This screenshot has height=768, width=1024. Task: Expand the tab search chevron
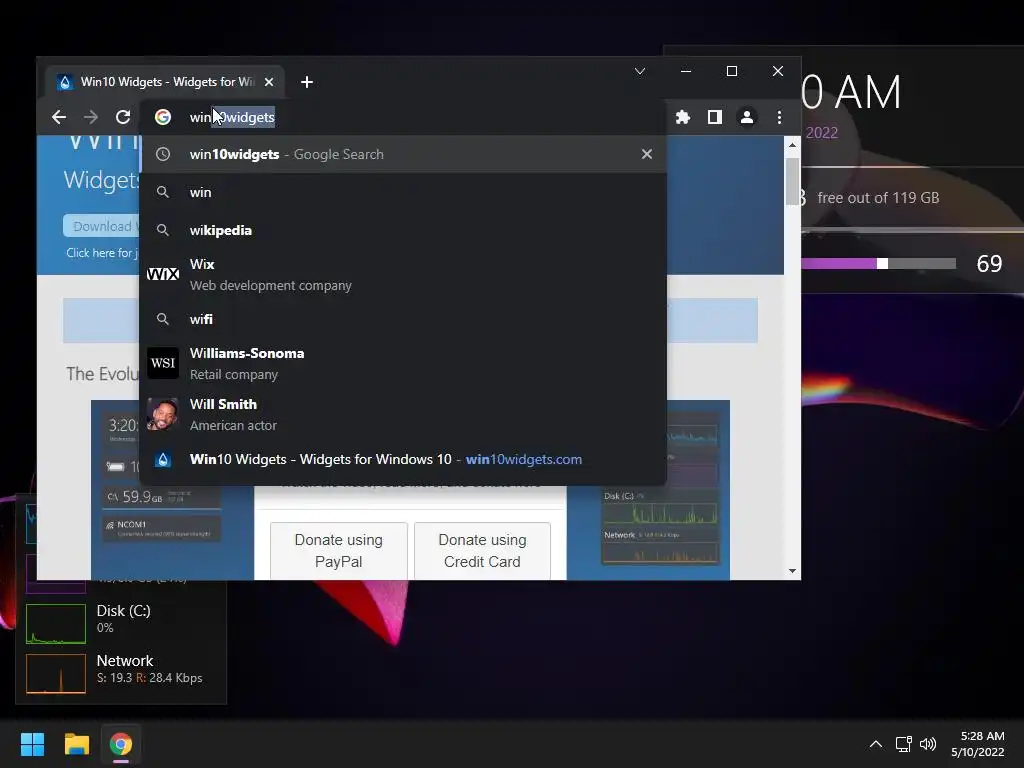[640, 71]
